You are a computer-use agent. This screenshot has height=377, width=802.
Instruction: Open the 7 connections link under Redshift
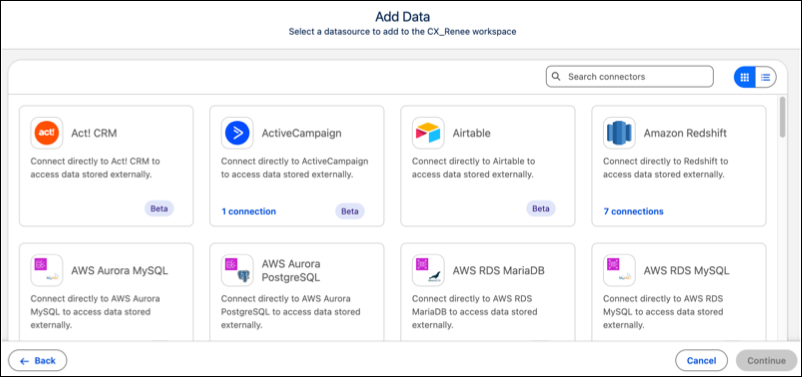[x=633, y=211]
